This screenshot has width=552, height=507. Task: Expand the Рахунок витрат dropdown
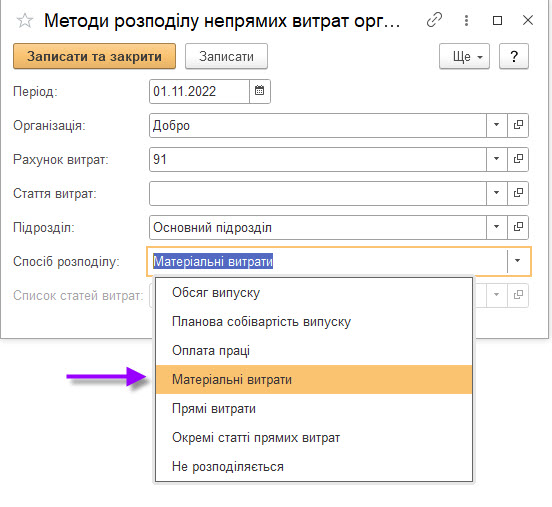coord(497,159)
